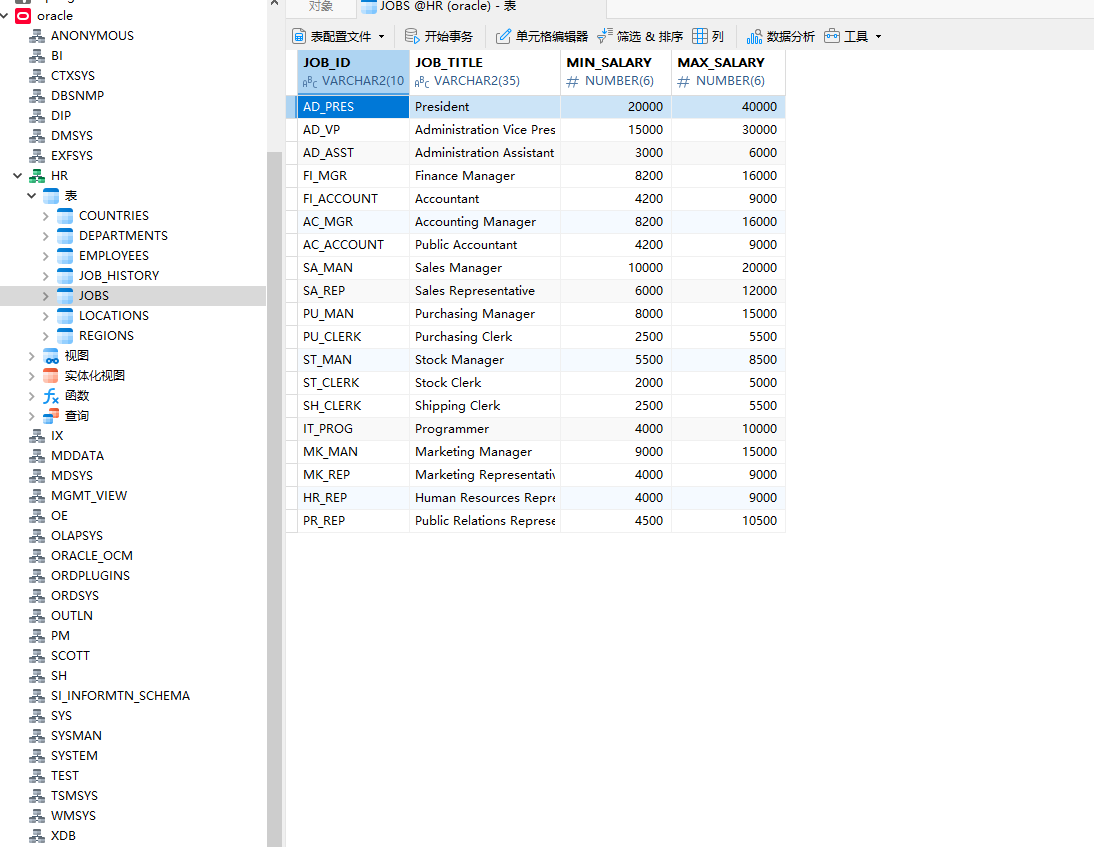Launch 数据分析 from the toolbar
The image size is (1094, 847).
(780, 36)
